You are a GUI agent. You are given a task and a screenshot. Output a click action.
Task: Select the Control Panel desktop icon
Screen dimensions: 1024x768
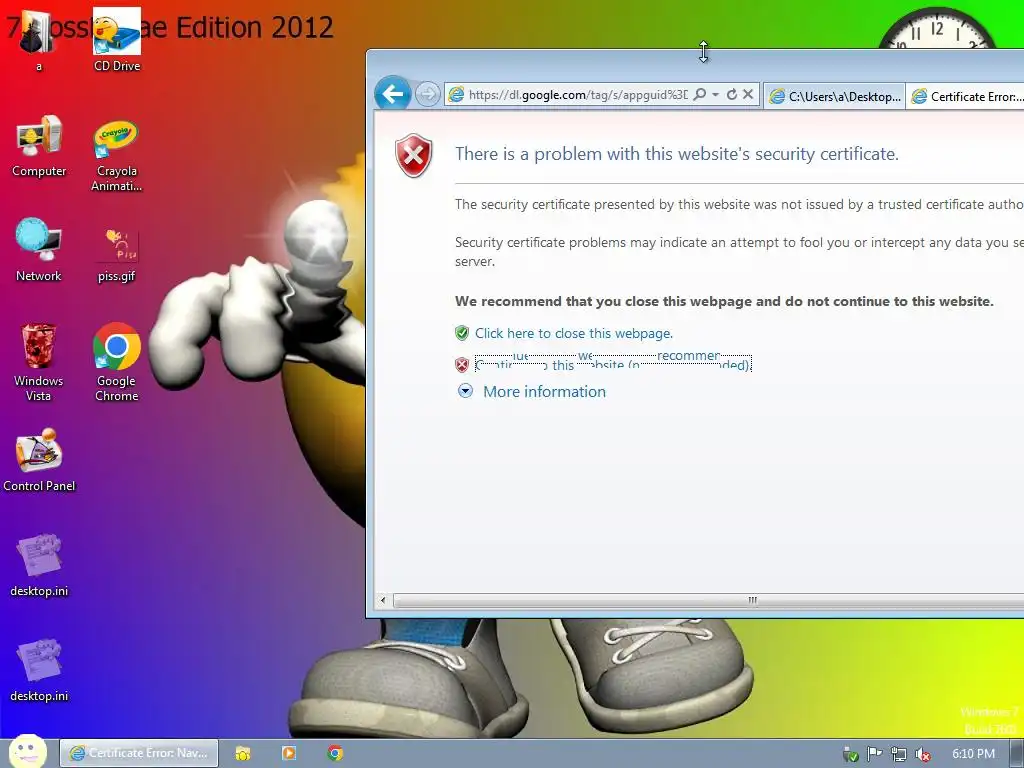pyautogui.click(x=39, y=459)
